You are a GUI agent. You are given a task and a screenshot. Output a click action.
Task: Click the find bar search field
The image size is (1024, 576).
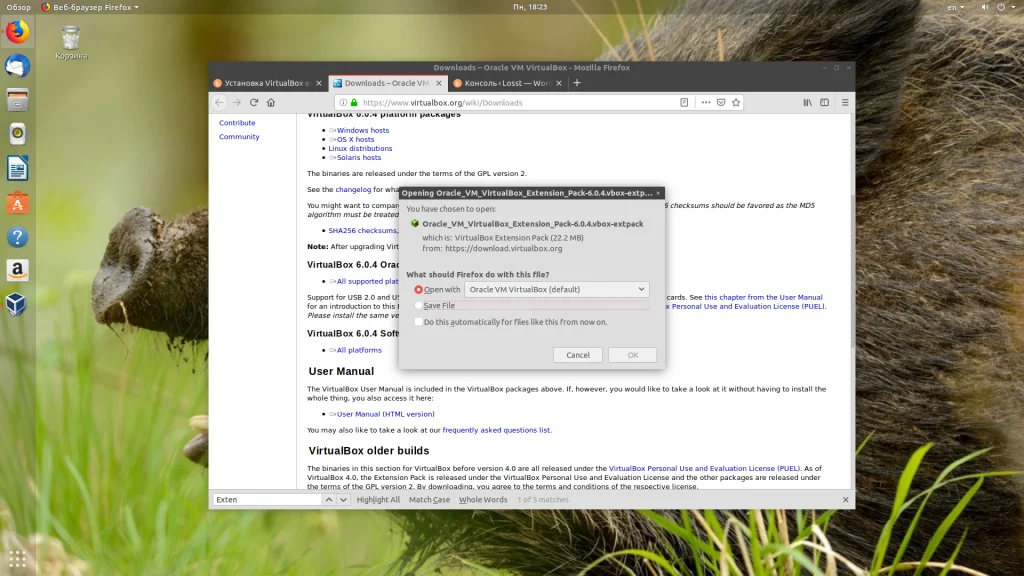tap(266, 499)
